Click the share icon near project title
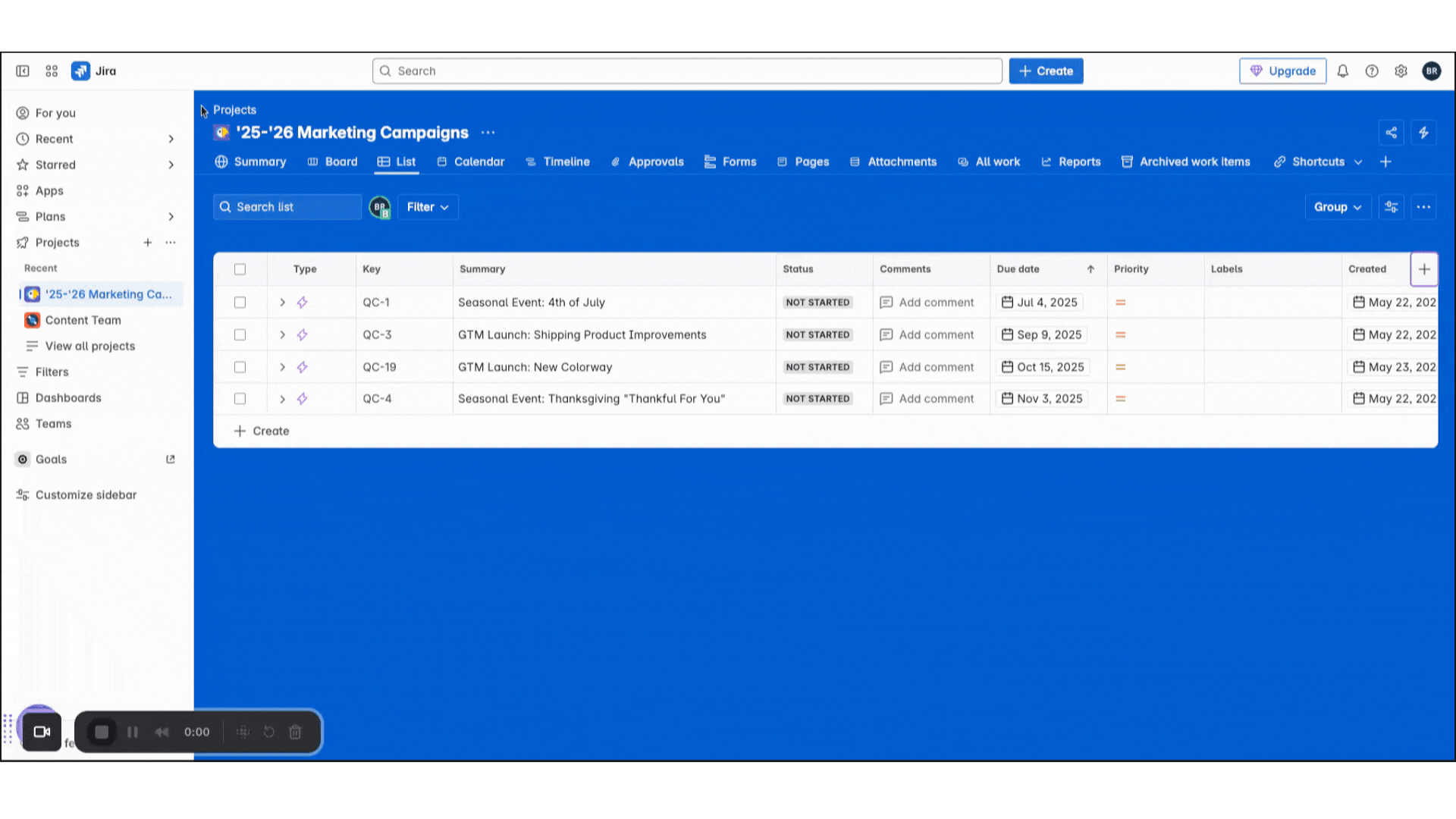Viewport: 1456px width, 819px height. pyautogui.click(x=1392, y=133)
